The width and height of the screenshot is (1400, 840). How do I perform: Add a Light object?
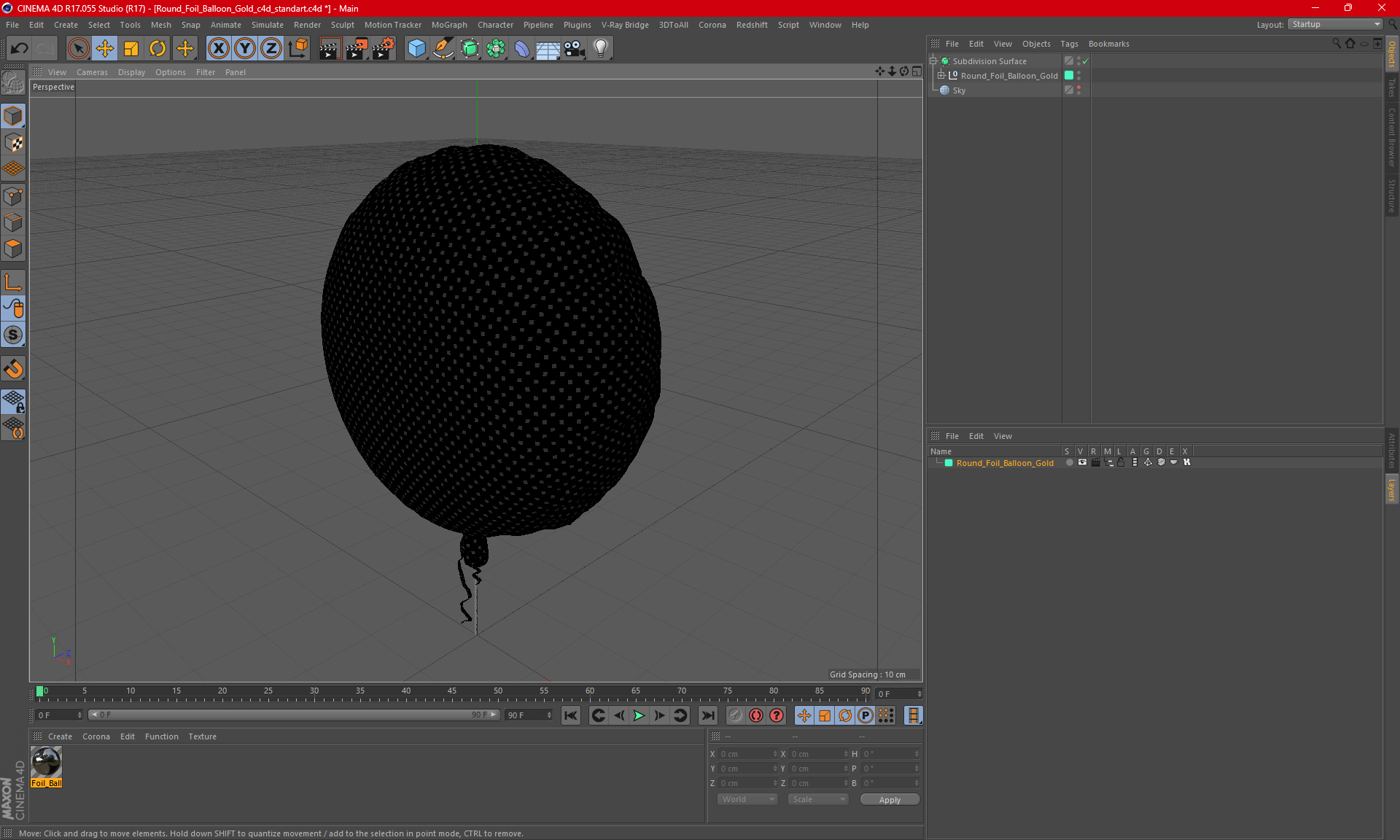[x=601, y=49]
